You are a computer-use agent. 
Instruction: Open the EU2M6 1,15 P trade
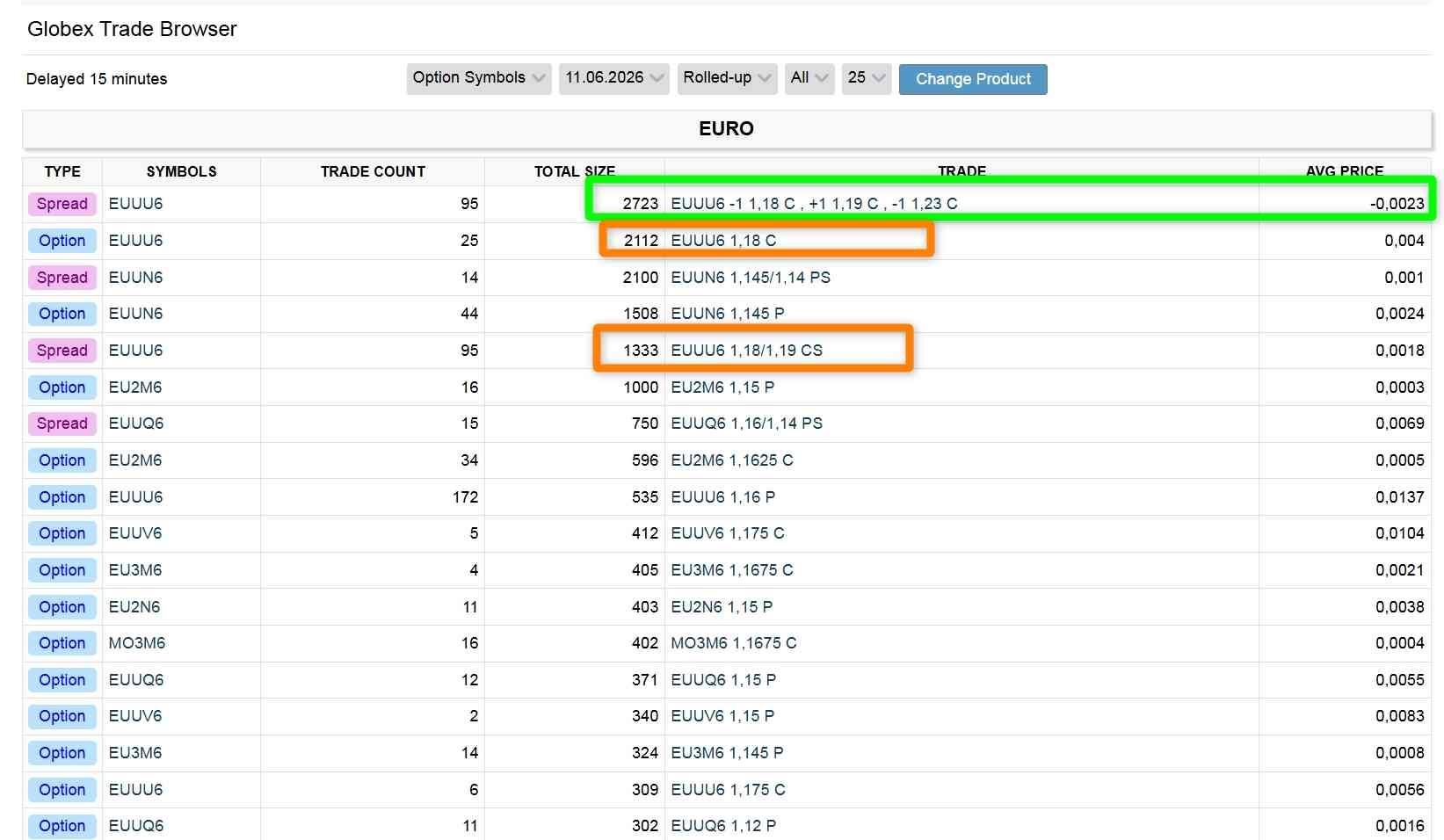[722, 387]
